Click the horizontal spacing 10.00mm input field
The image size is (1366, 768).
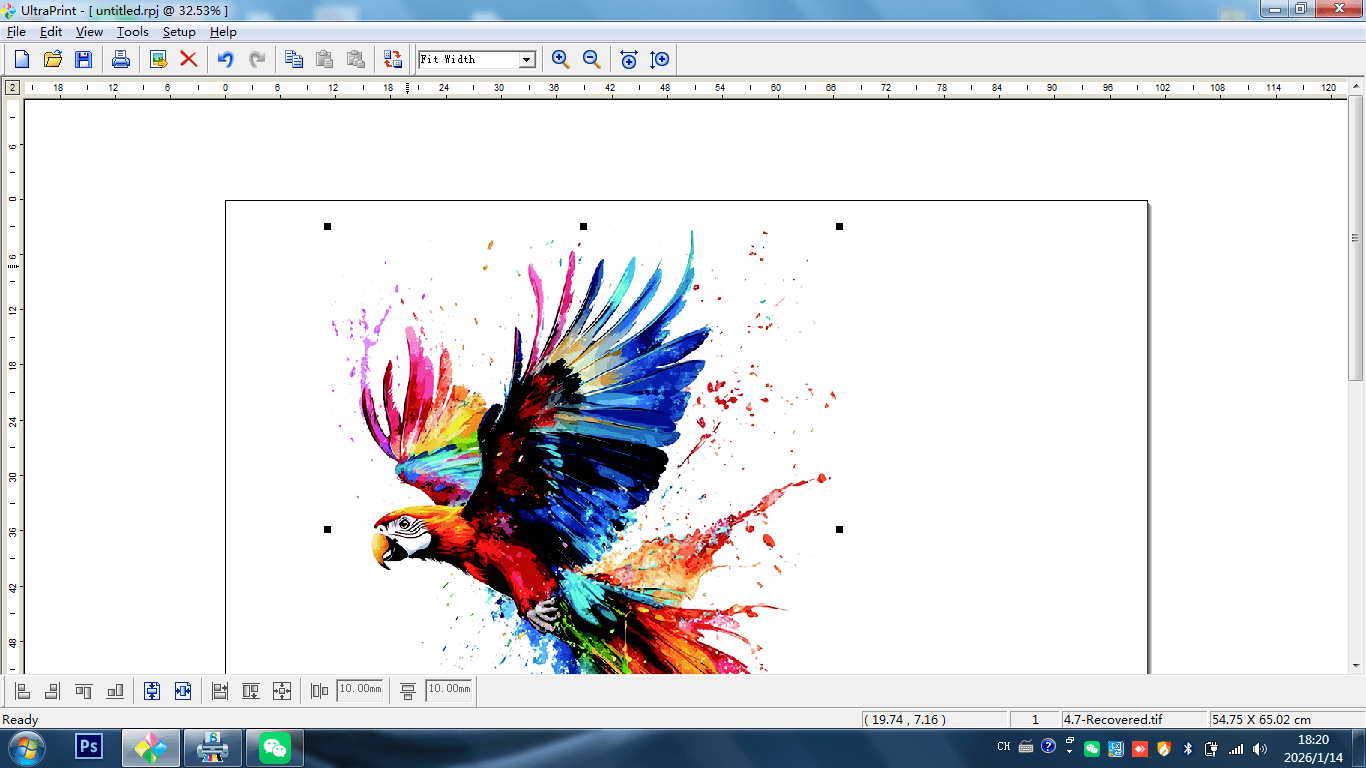(360, 690)
